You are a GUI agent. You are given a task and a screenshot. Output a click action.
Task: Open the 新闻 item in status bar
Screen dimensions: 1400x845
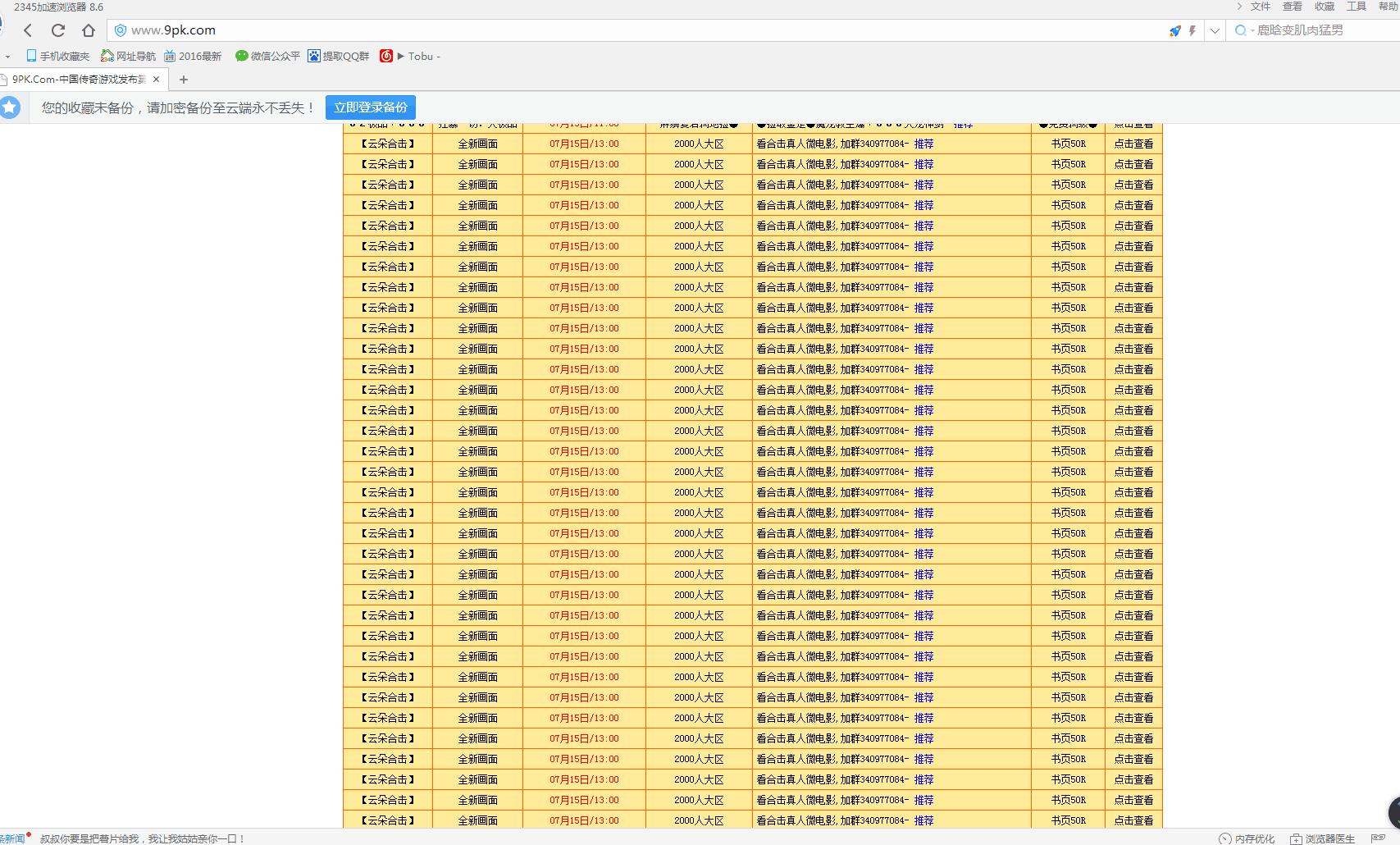pos(12,838)
